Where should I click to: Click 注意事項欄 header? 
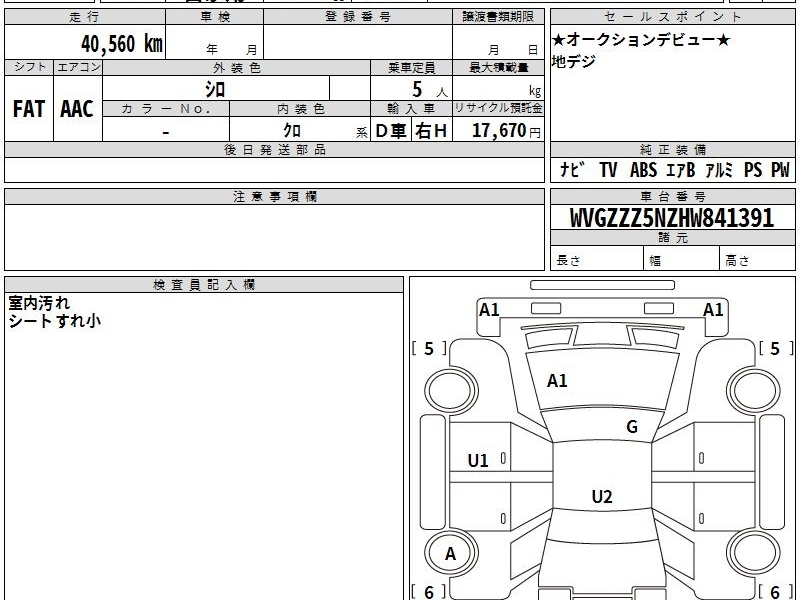pyautogui.click(x=275, y=196)
